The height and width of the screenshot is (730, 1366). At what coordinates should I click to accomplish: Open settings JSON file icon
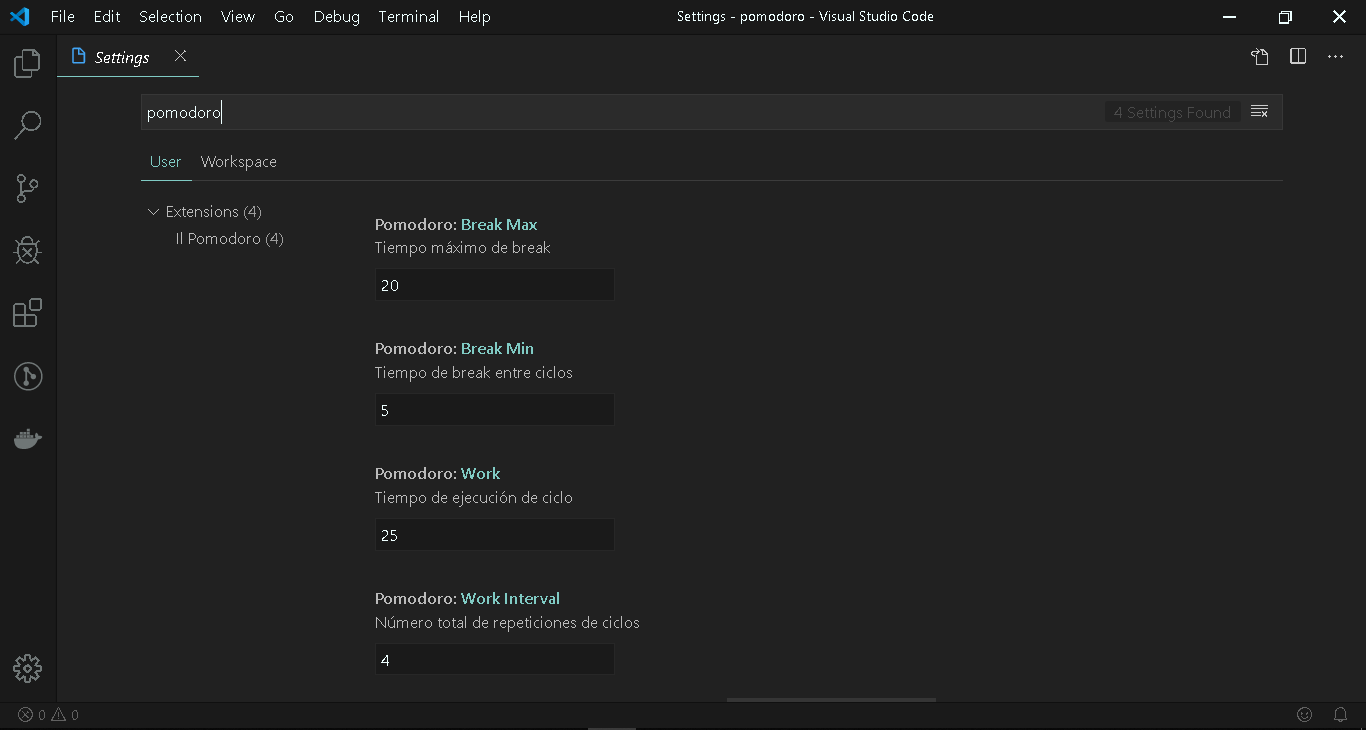[1260, 57]
